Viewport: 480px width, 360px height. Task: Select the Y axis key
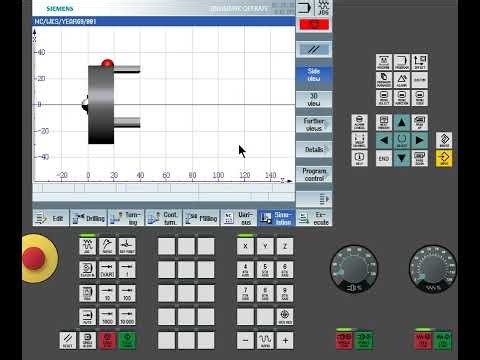pyautogui.click(x=265, y=246)
